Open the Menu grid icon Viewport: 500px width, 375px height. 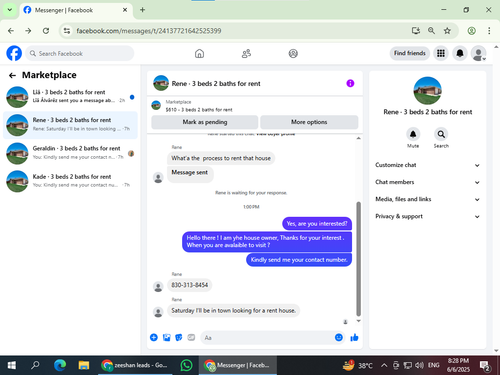[x=441, y=53]
